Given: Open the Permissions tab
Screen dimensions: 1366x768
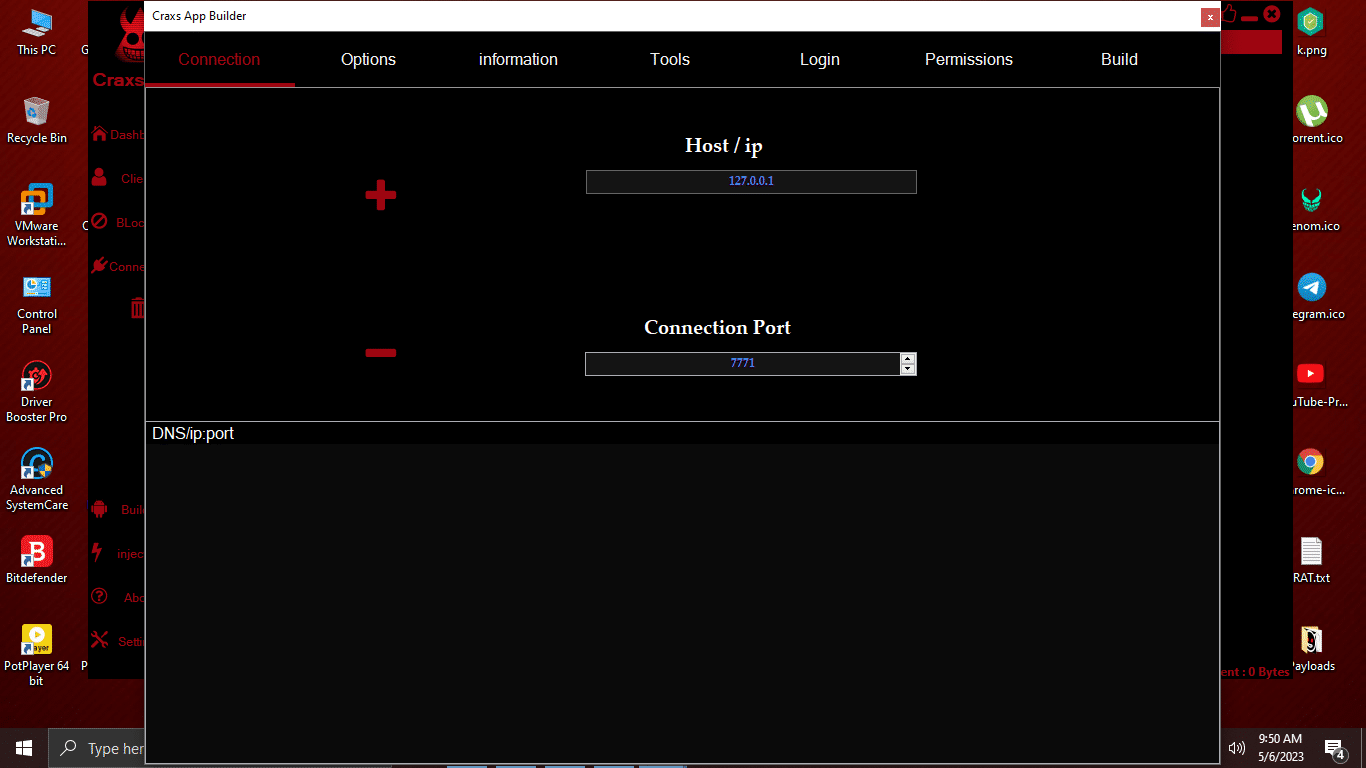Looking at the screenshot, I should point(968,59).
